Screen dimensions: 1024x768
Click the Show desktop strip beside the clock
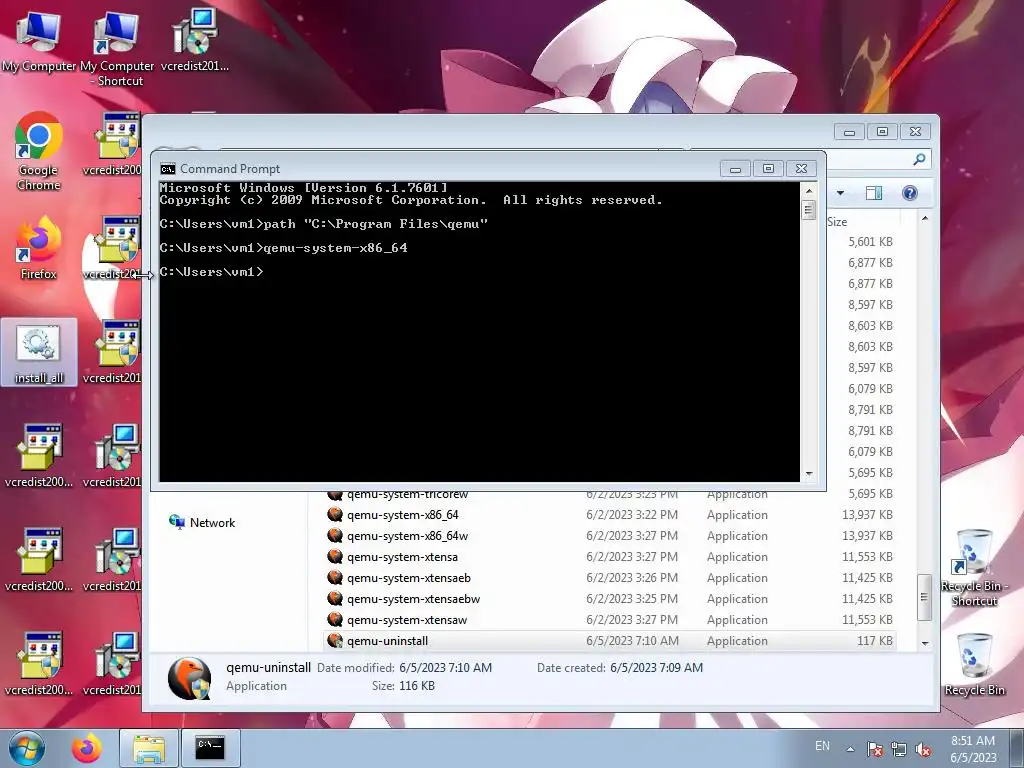[x=1019, y=748]
